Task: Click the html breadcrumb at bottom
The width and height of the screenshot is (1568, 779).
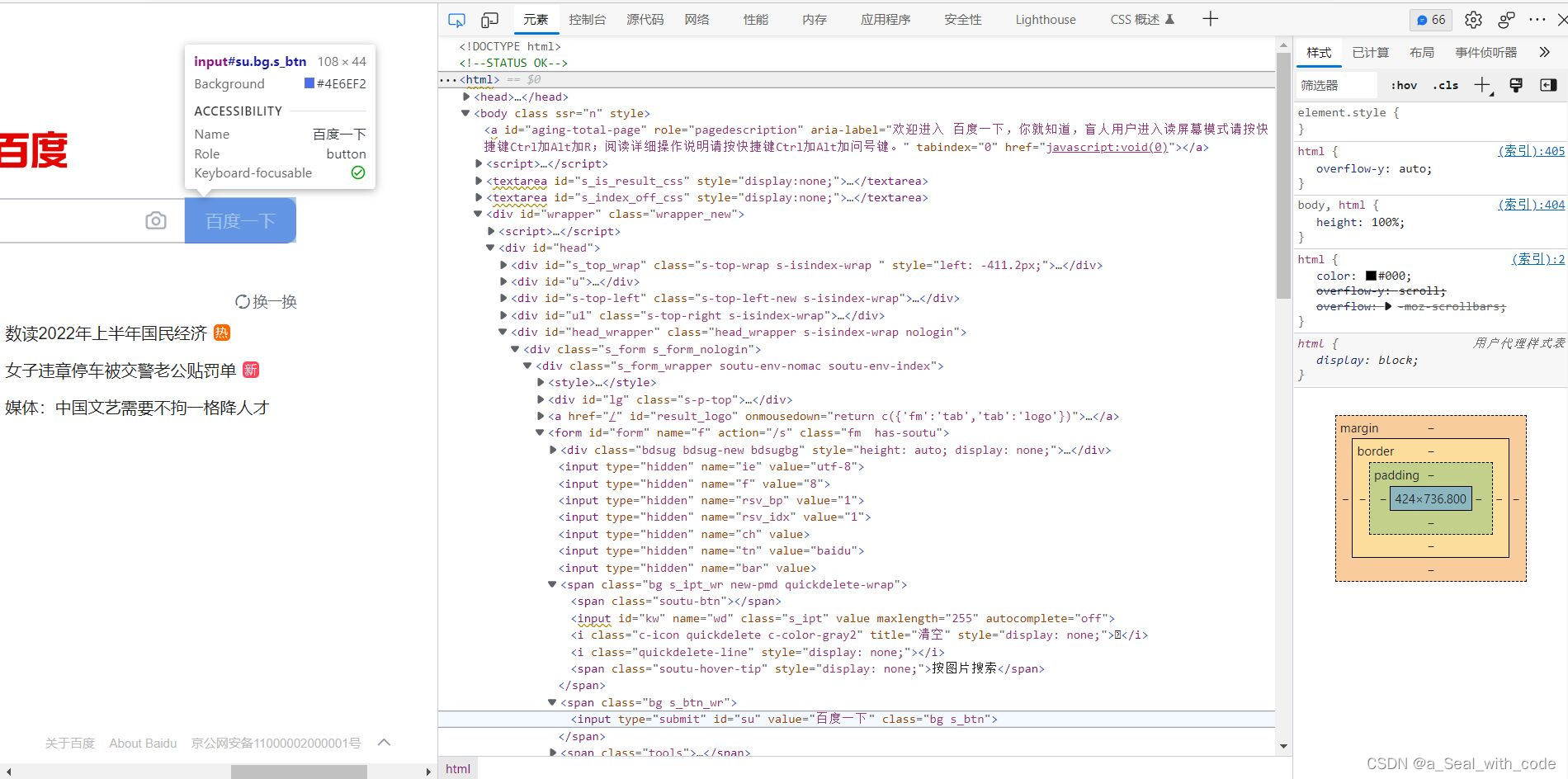Action: [x=458, y=768]
